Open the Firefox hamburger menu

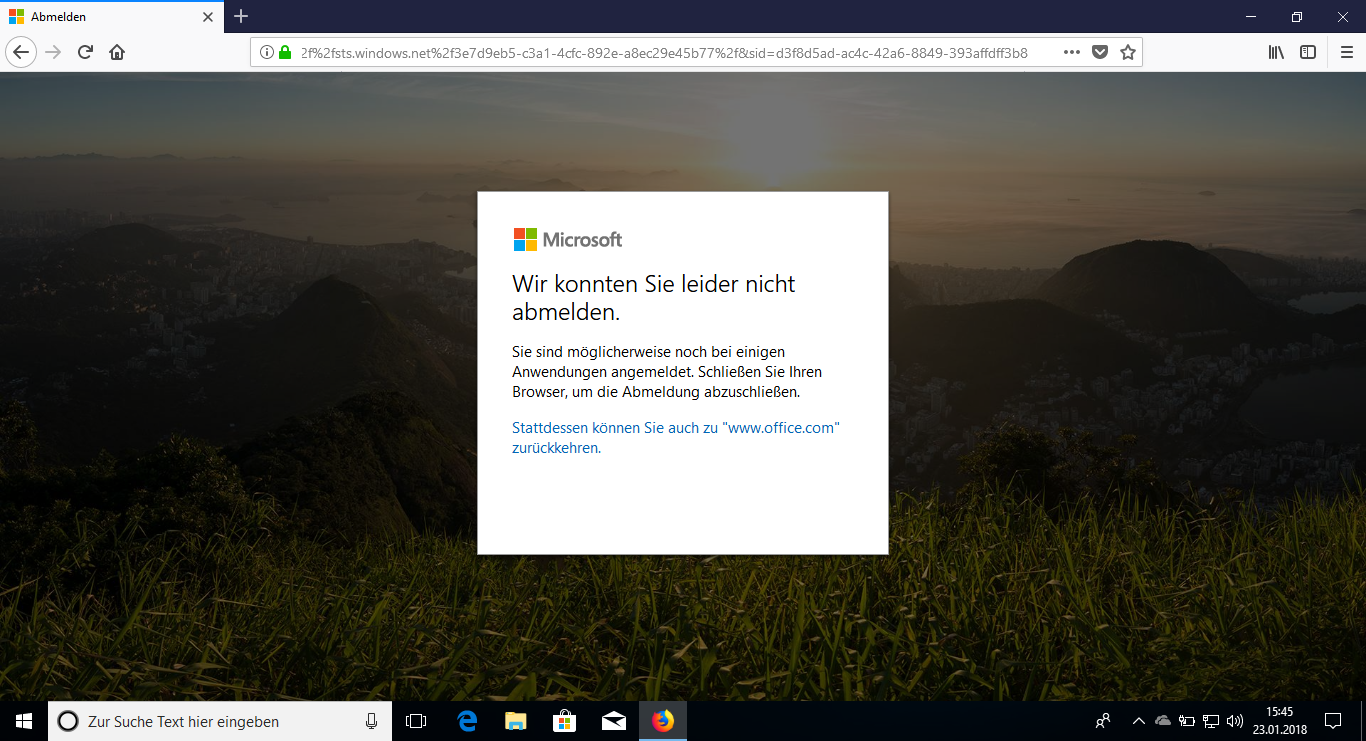pyautogui.click(x=1346, y=52)
